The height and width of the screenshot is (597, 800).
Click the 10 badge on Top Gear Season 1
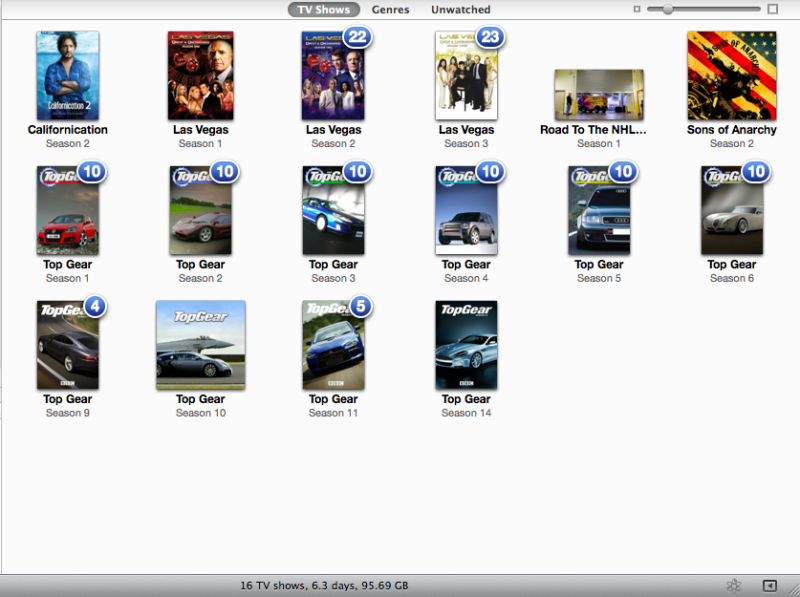click(x=92, y=171)
